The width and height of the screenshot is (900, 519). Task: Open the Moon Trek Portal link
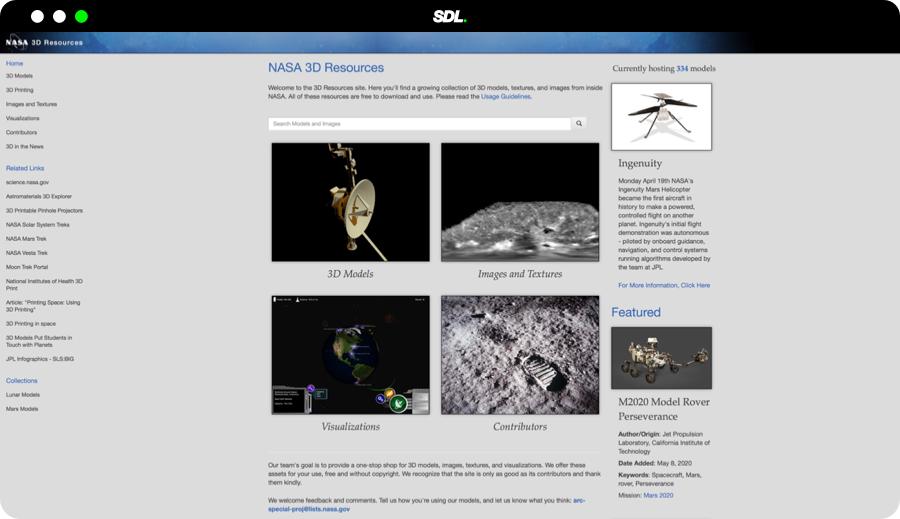point(27,267)
